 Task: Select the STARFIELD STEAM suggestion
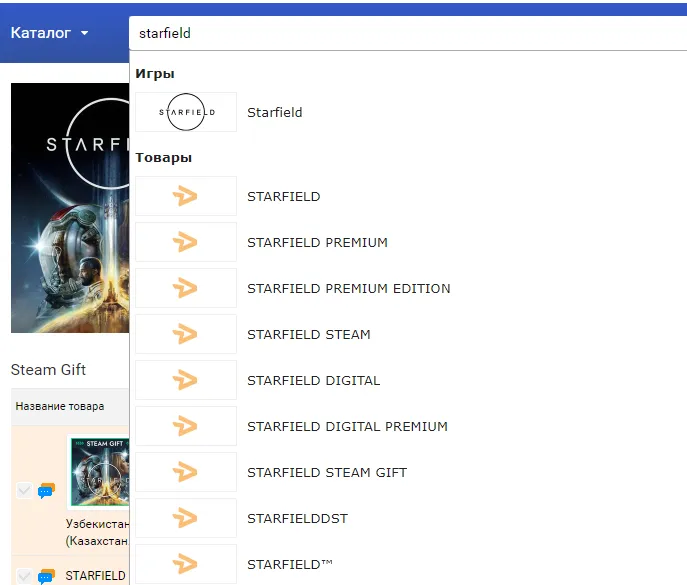(309, 334)
